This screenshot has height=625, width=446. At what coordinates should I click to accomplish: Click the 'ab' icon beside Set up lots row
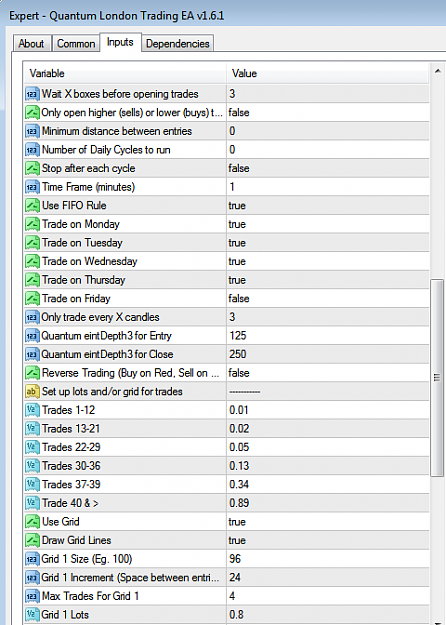[32, 392]
